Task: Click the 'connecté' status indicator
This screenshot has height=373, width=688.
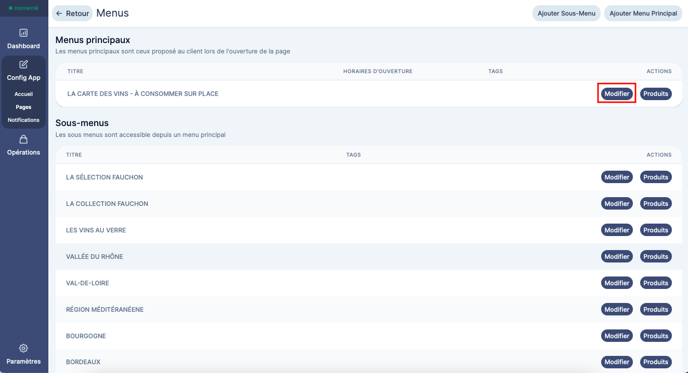Action: tap(23, 8)
